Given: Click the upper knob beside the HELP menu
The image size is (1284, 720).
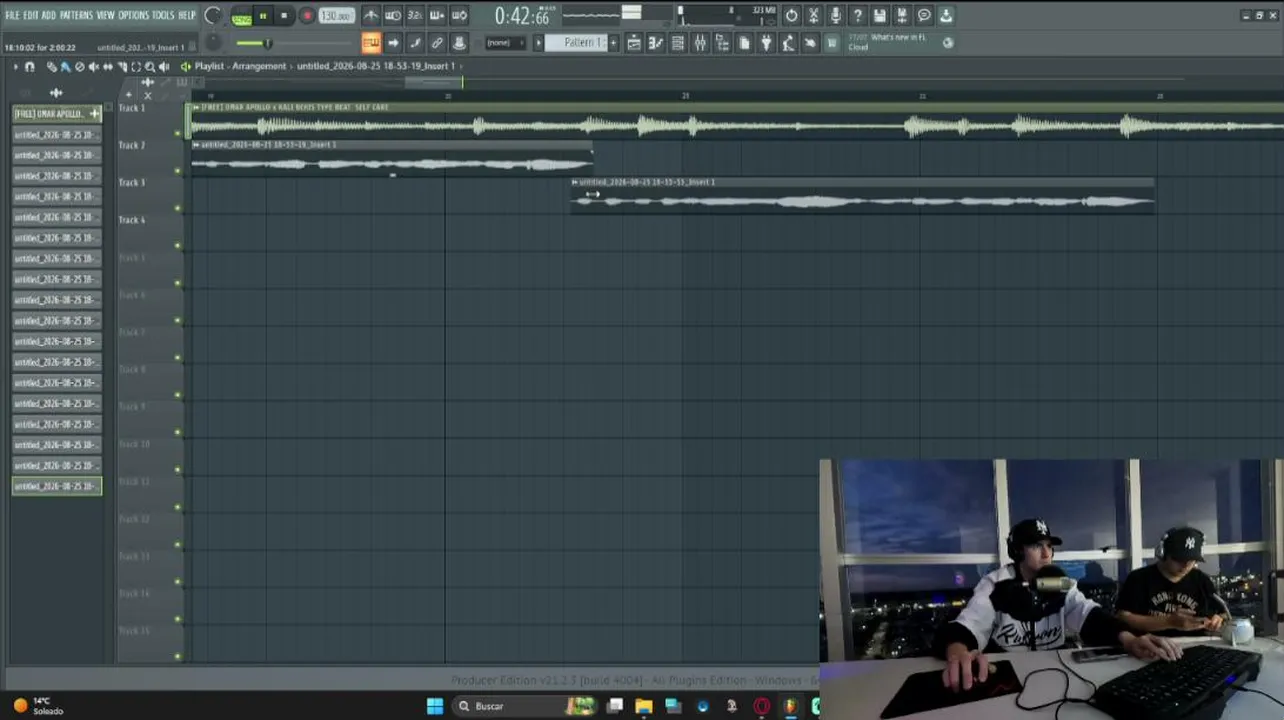Looking at the screenshot, I should 213,16.
